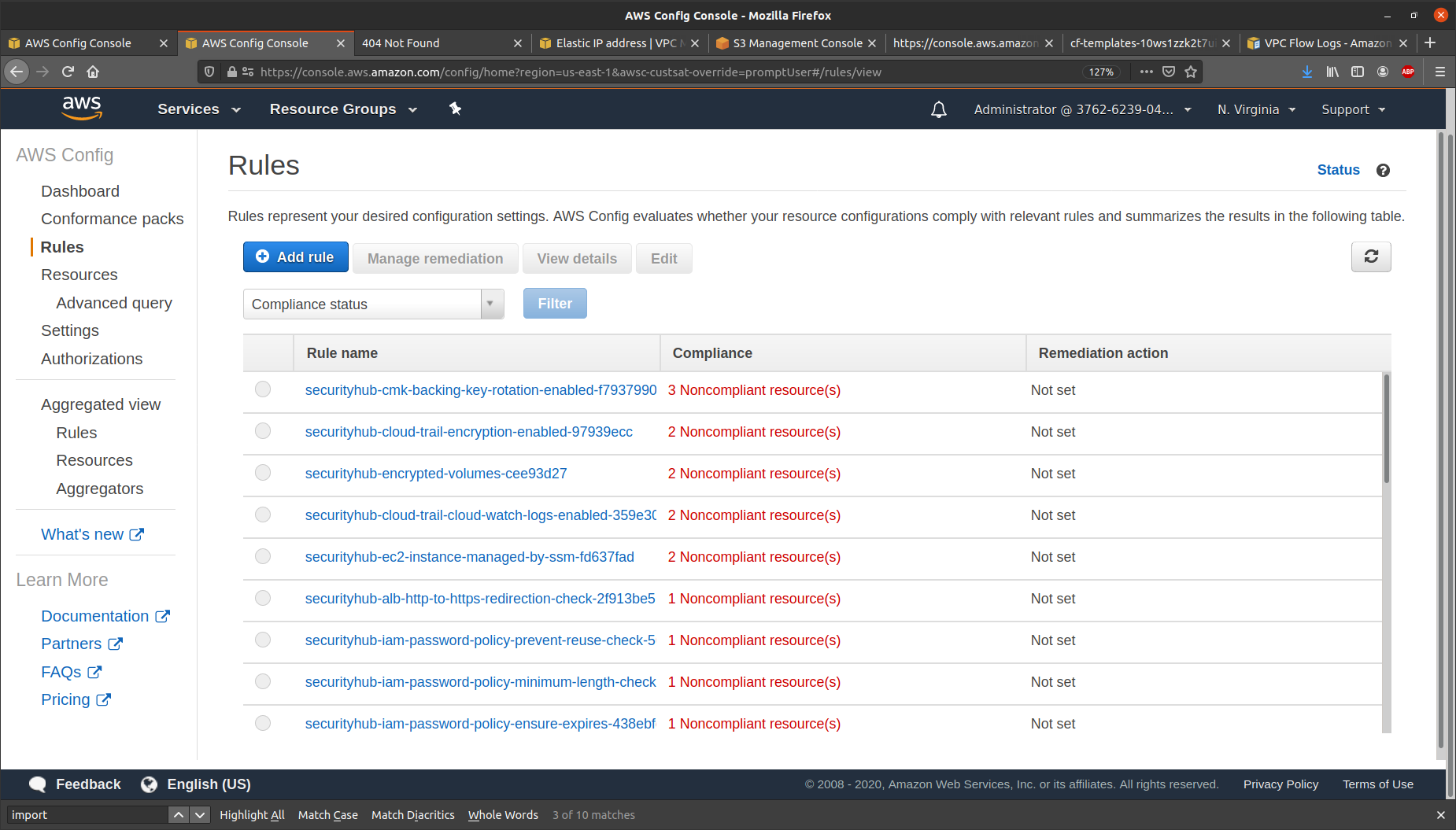
Task: Save page to Pocket icon
Action: (1169, 72)
